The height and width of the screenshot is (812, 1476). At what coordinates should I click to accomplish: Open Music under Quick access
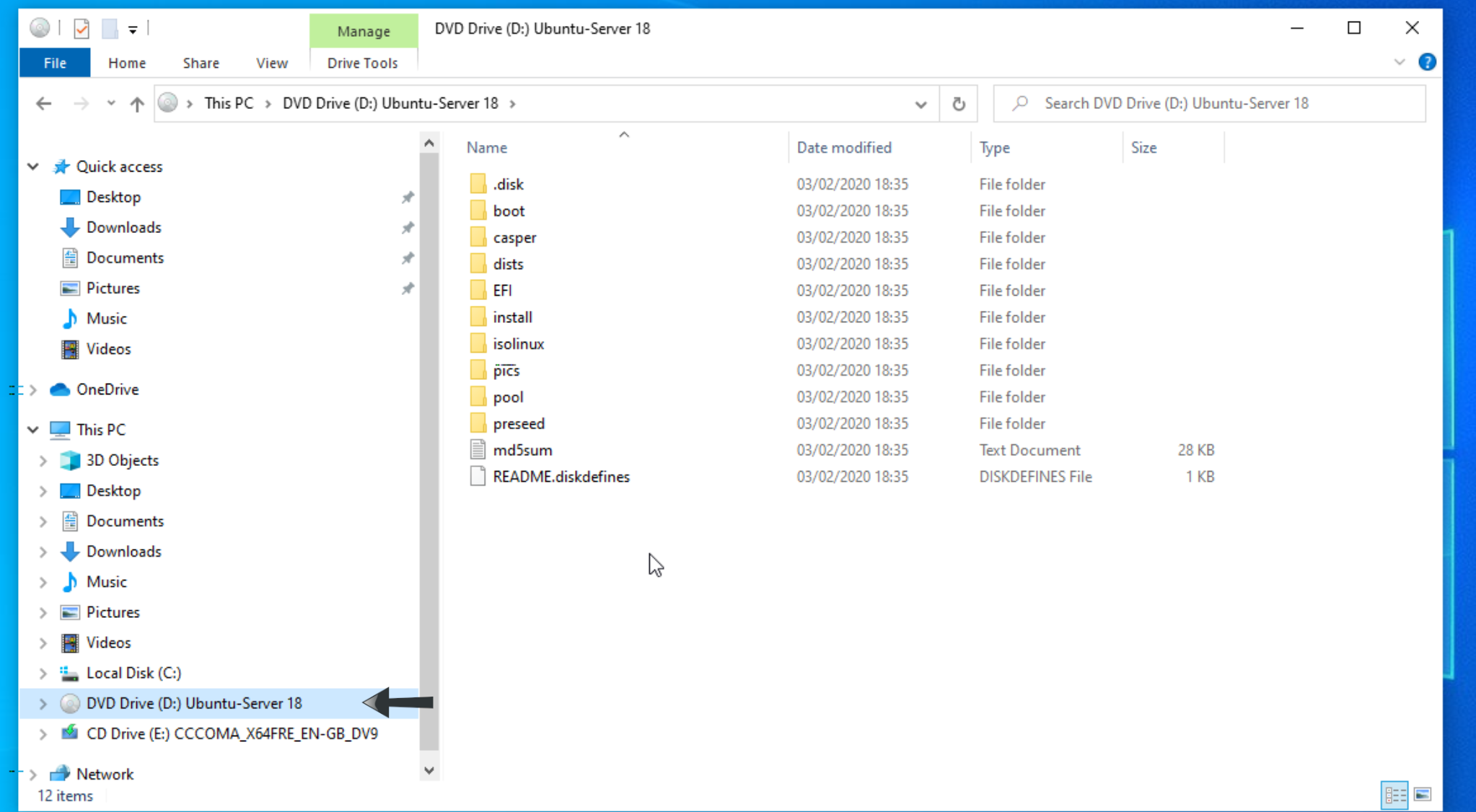click(106, 318)
